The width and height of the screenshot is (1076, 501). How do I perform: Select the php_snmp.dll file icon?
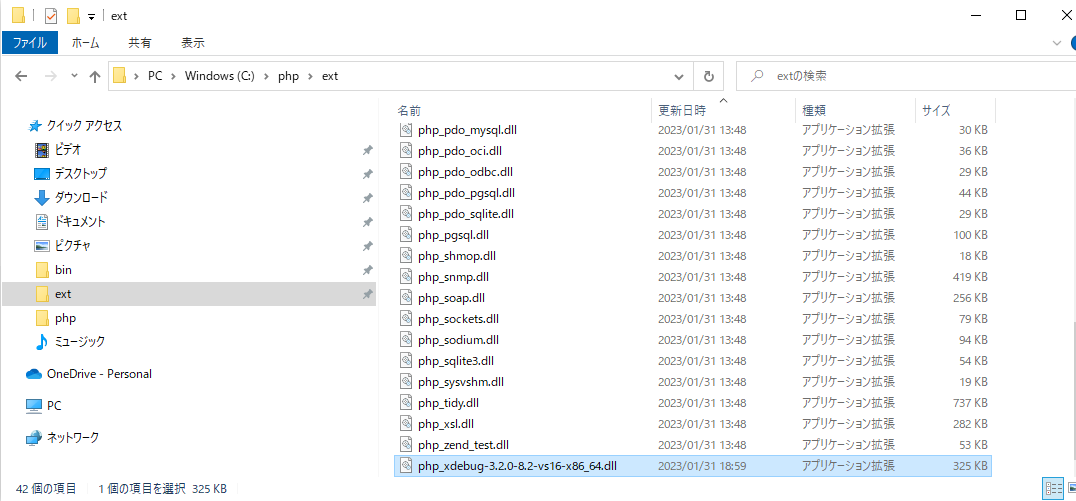pos(406,277)
